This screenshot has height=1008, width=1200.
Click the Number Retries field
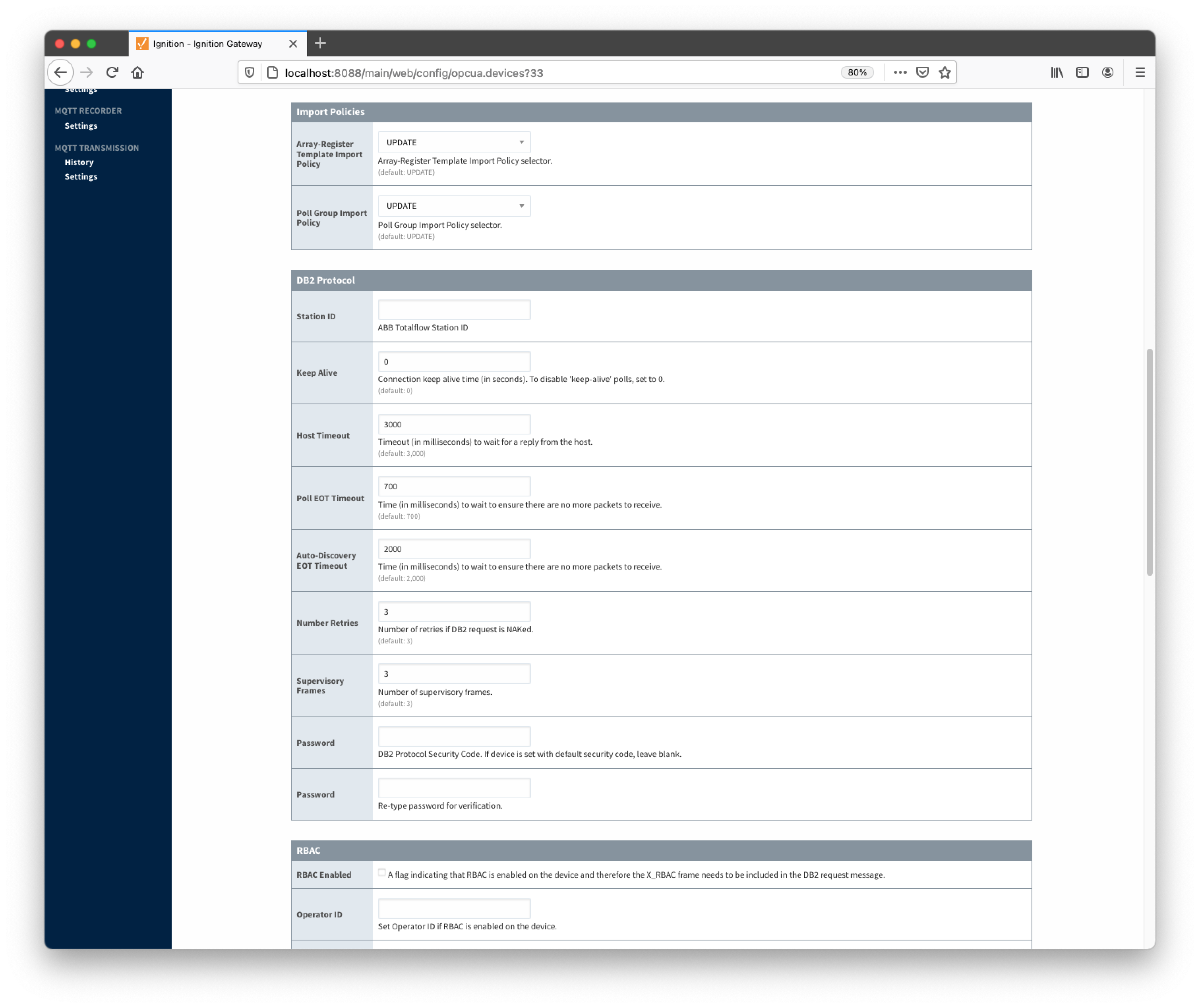(454, 612)
